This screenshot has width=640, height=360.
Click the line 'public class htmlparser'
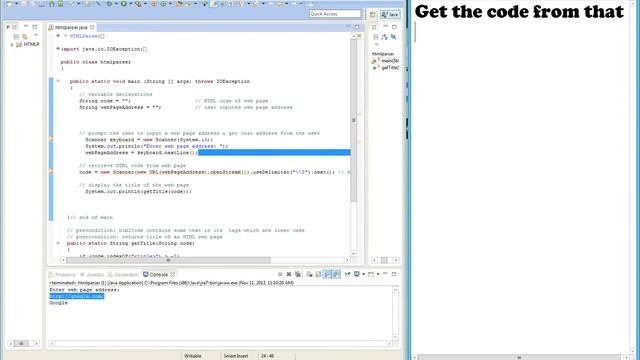click(96, 62)
